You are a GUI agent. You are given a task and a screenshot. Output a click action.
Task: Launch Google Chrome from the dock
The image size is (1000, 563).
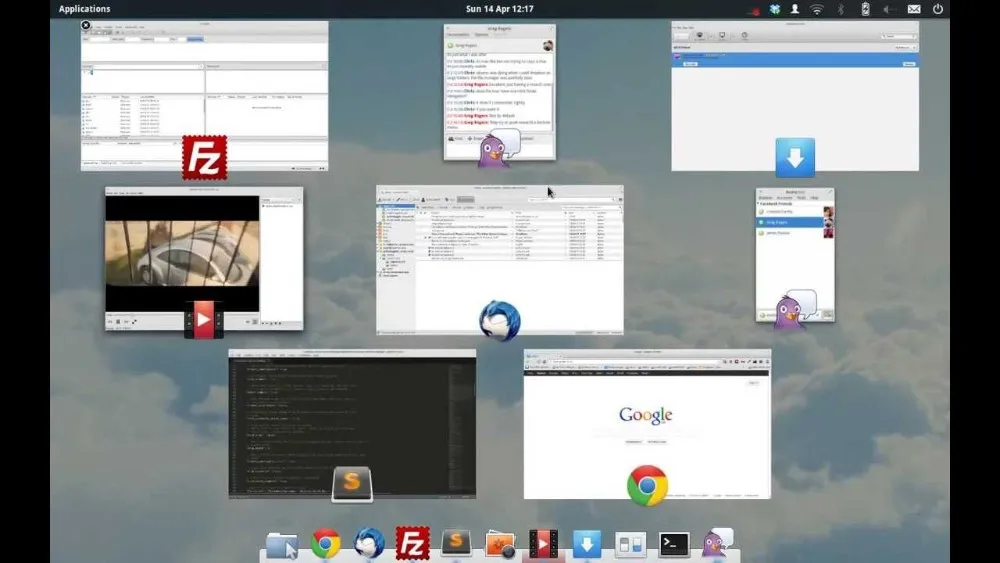(x=325, y=544)
